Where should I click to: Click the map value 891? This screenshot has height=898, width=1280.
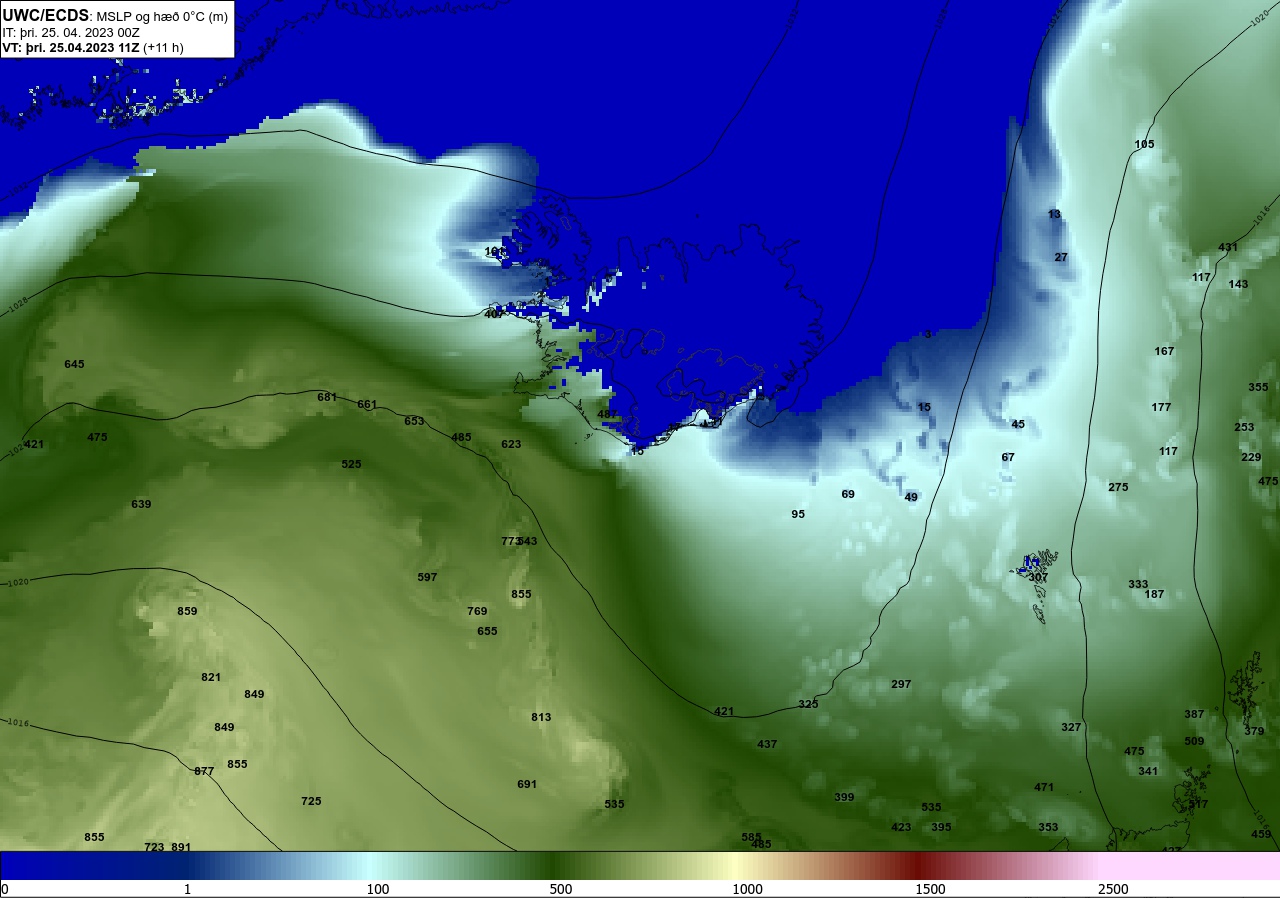181,847
